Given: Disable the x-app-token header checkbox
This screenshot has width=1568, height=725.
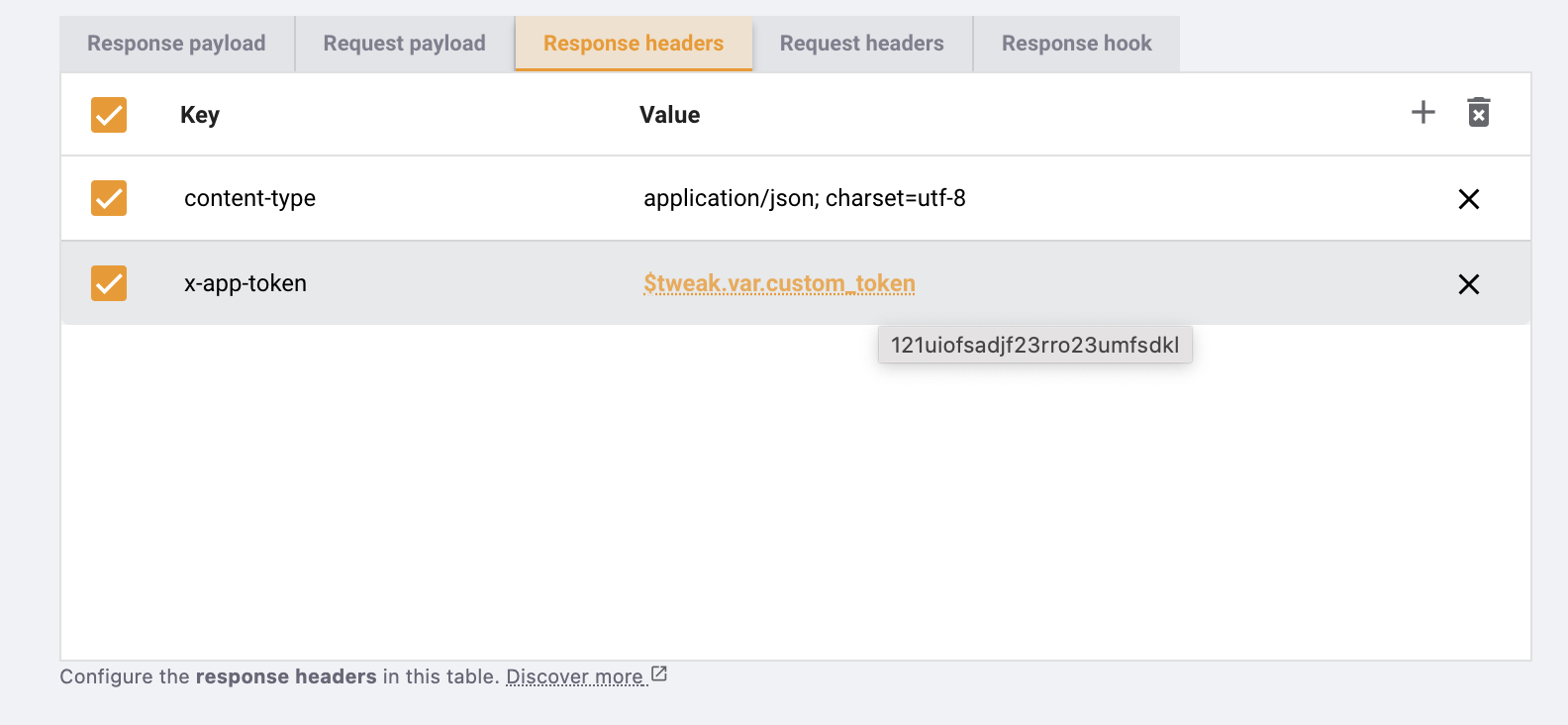Looking at the screenshot, I should (x=109, y=283).
